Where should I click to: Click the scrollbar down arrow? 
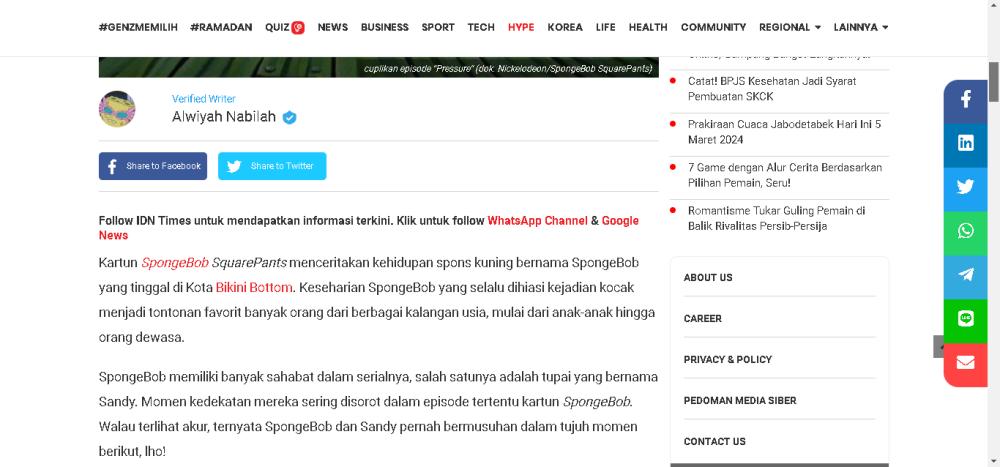(994, 461)
